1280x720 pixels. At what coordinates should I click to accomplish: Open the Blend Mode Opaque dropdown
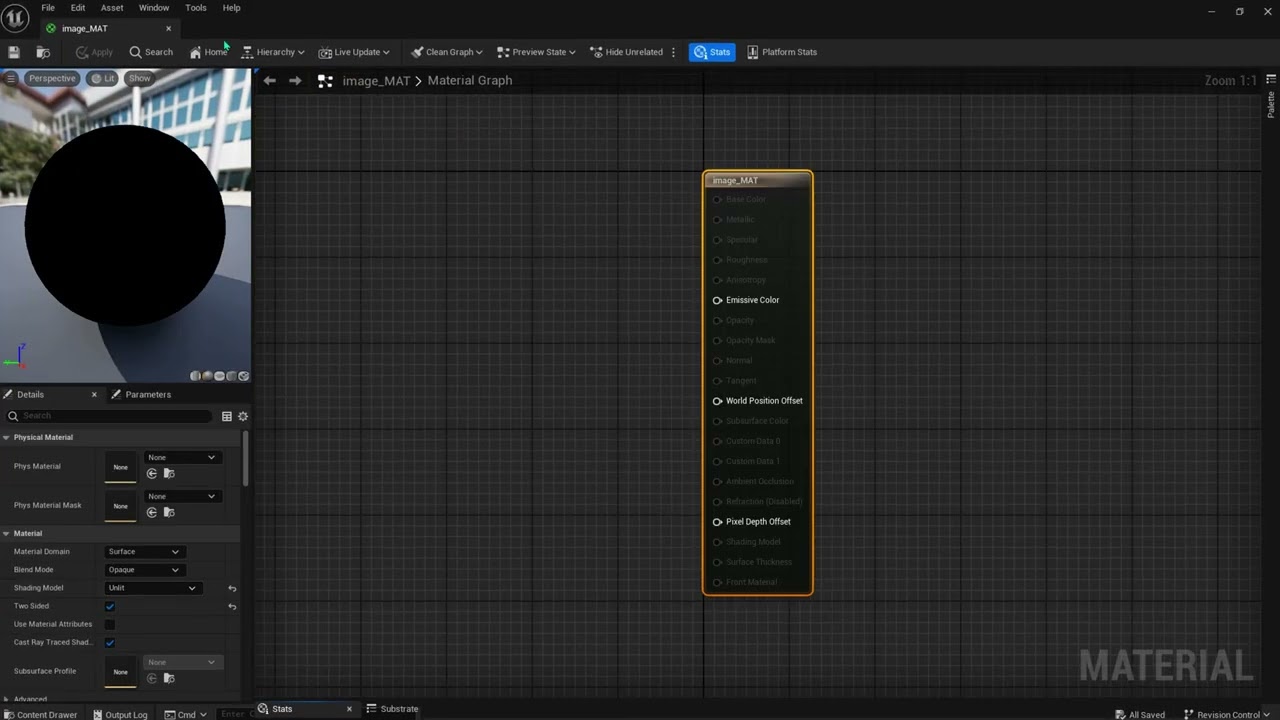point(144,570)
